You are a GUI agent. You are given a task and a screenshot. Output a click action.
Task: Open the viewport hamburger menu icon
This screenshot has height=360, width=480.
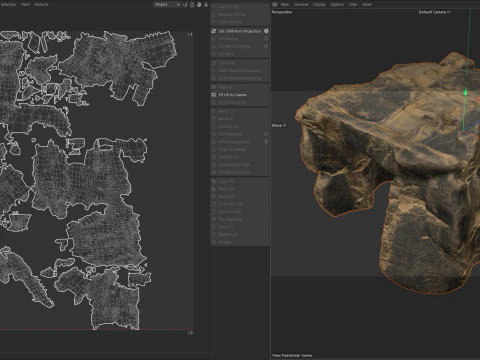(275, 5)
